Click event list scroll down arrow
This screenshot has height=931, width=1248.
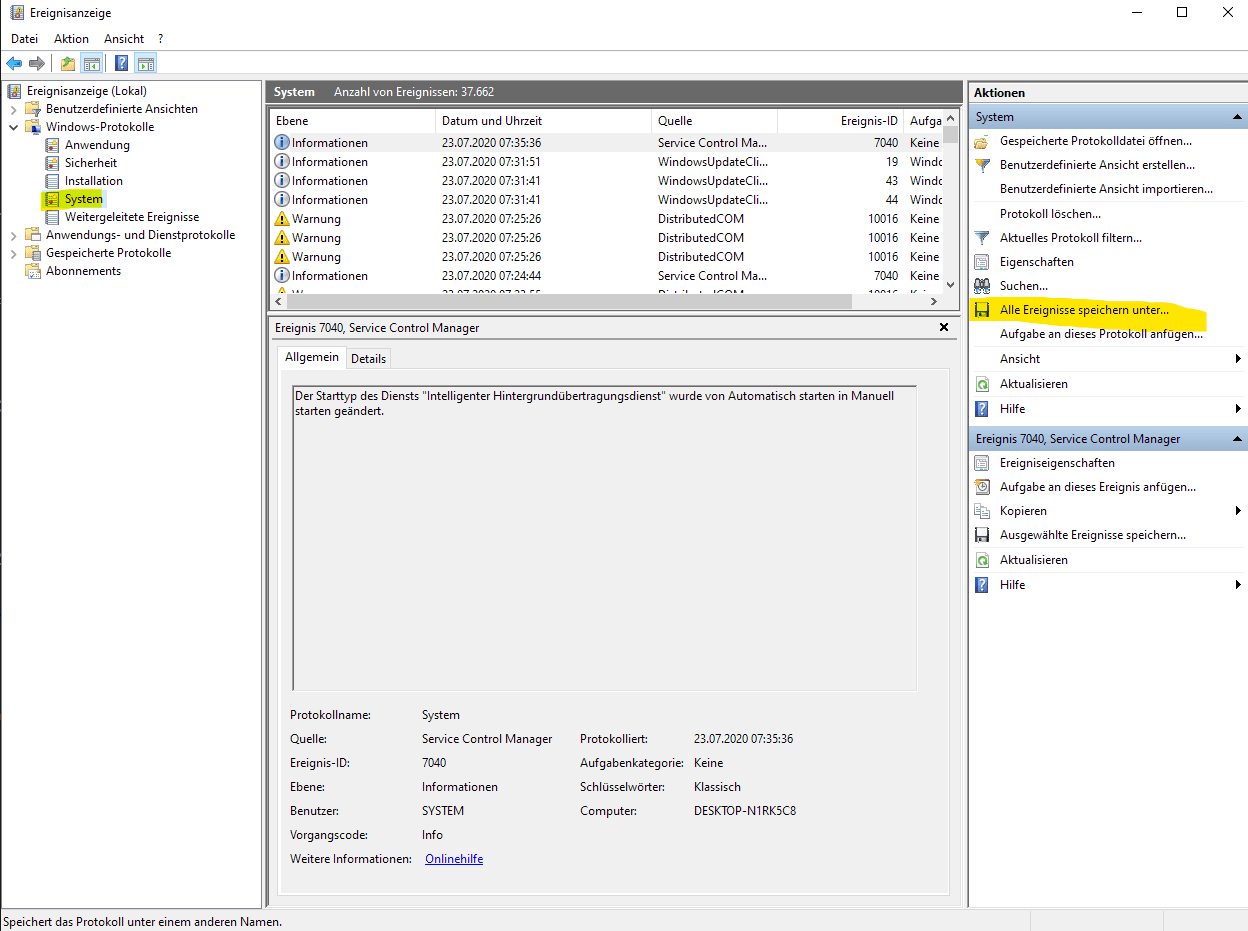click(951, 285)
